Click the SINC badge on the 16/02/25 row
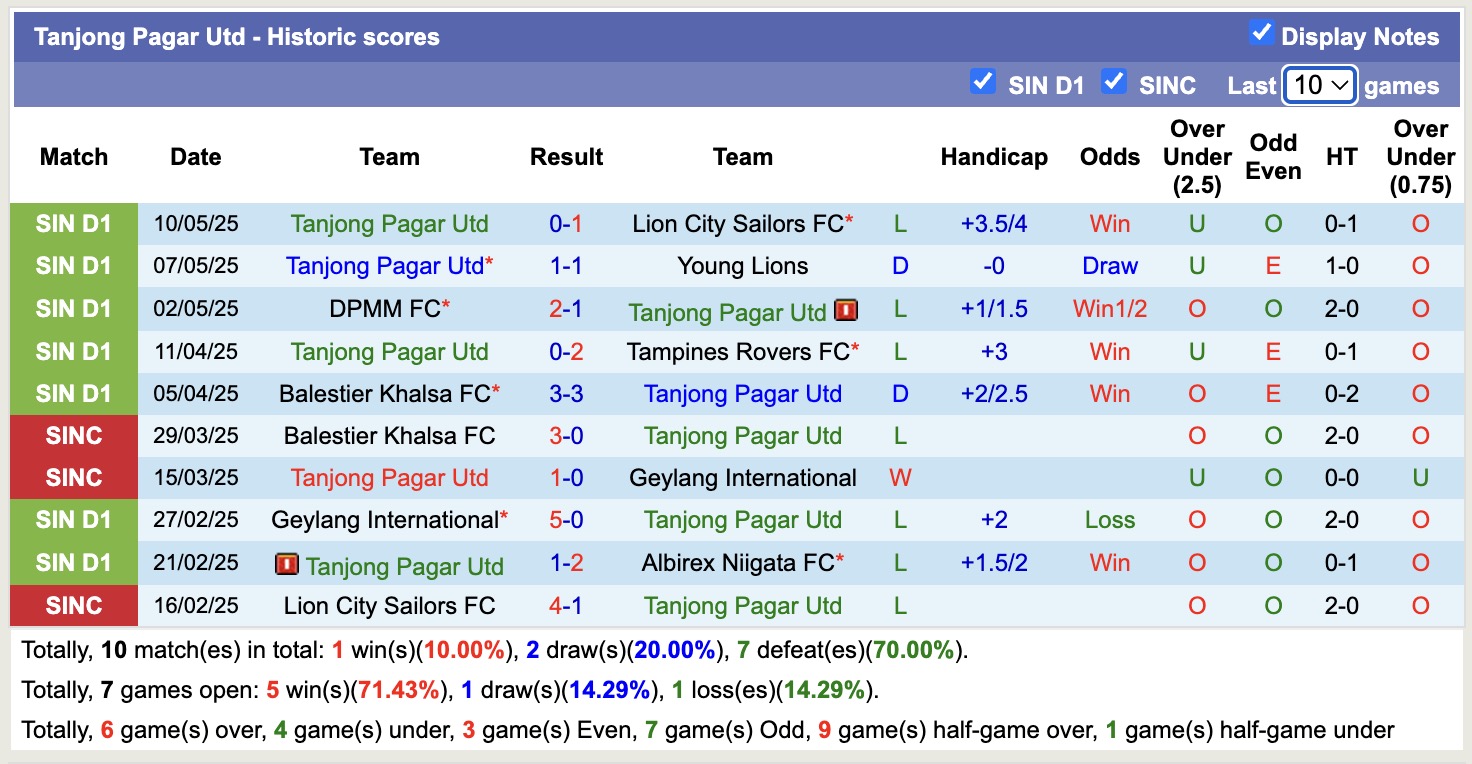1472x764 pixels. [x=73, y=604]
